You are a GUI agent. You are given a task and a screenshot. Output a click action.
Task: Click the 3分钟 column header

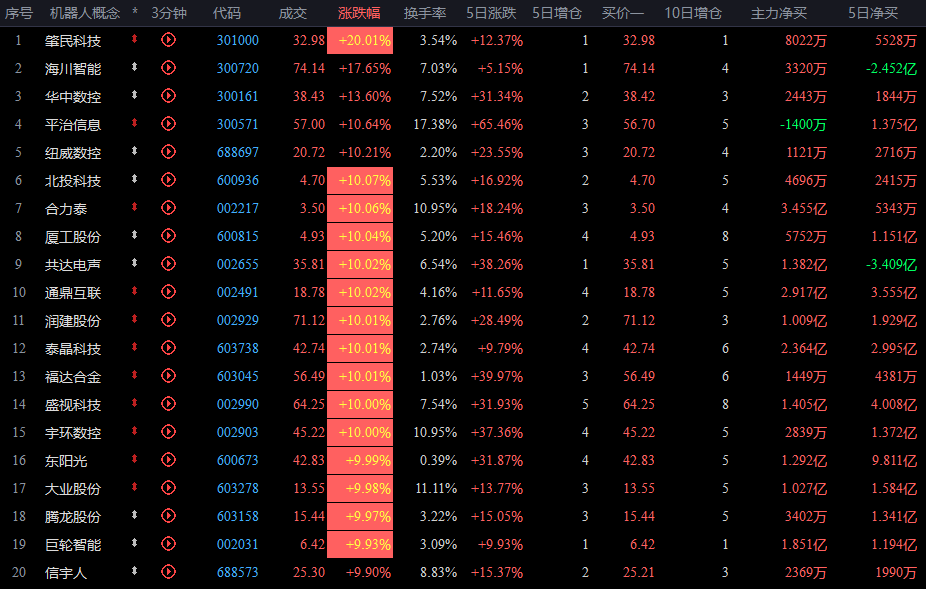(169, 13)
